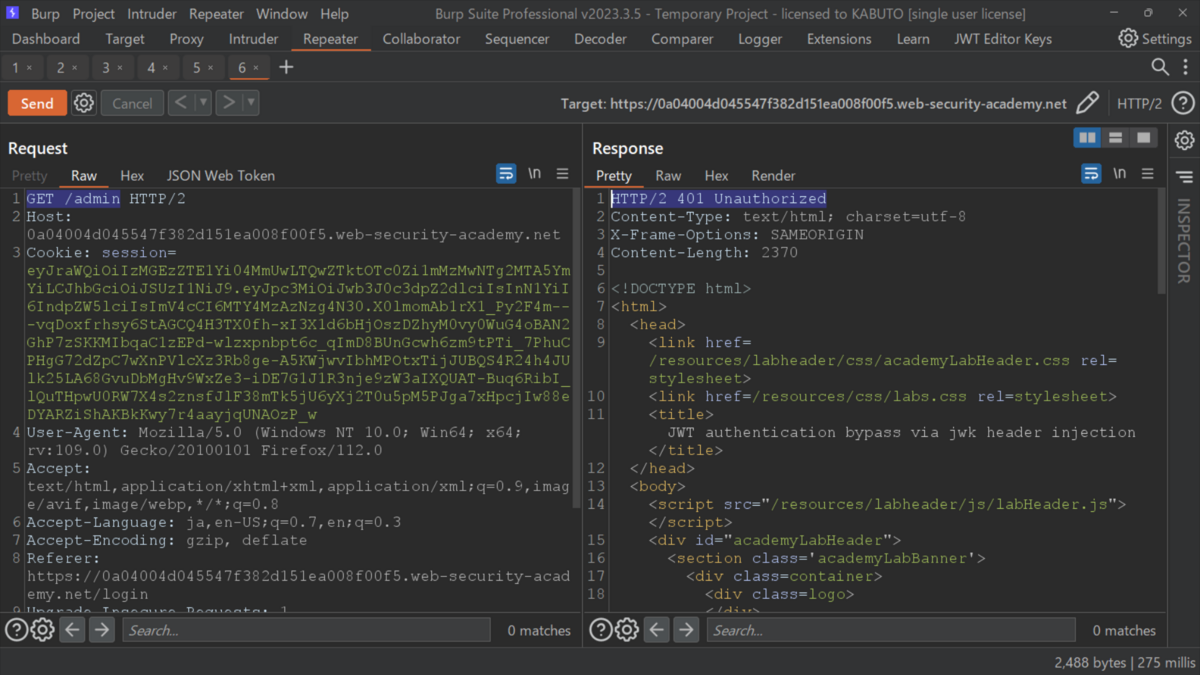Open Burp Settings

coord(1155,39)
